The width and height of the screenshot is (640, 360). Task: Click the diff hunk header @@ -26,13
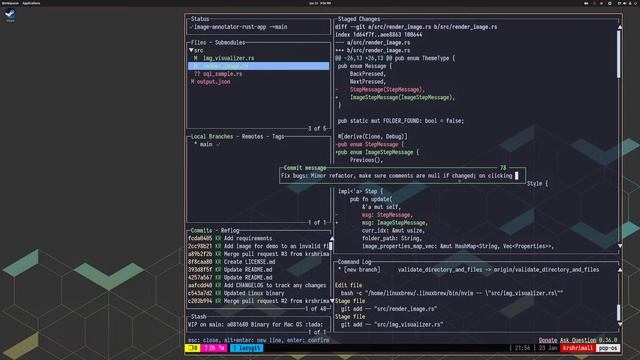395,58
